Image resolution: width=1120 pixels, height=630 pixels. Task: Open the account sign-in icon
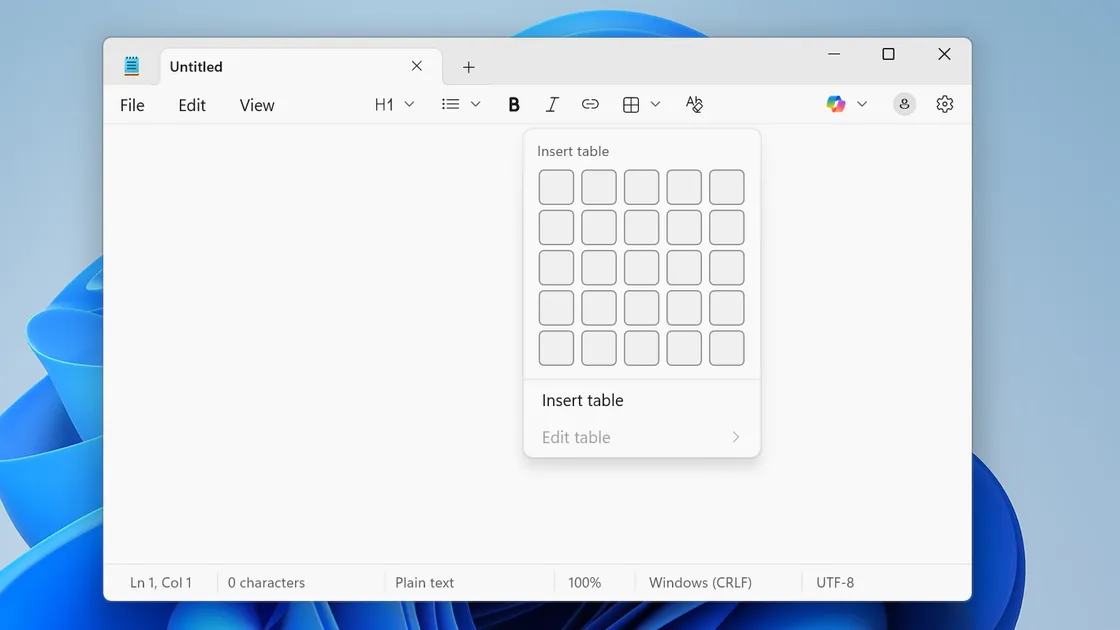pos(904,103)
